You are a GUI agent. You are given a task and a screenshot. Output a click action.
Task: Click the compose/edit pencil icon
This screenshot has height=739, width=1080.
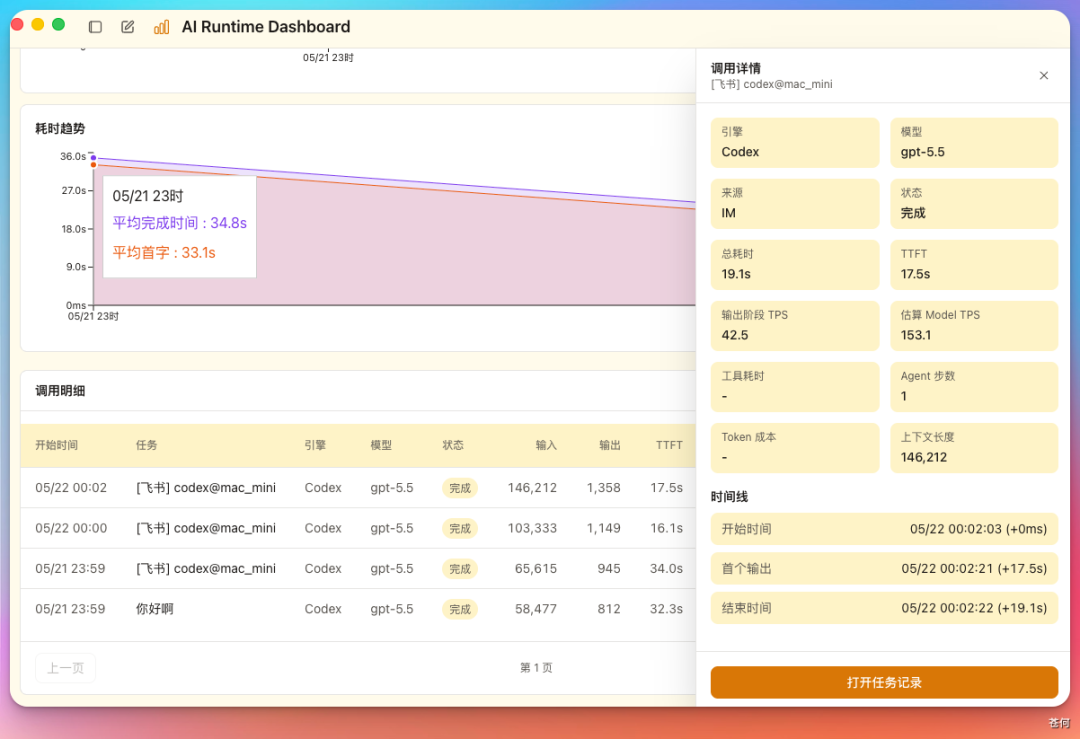point(127,27)
